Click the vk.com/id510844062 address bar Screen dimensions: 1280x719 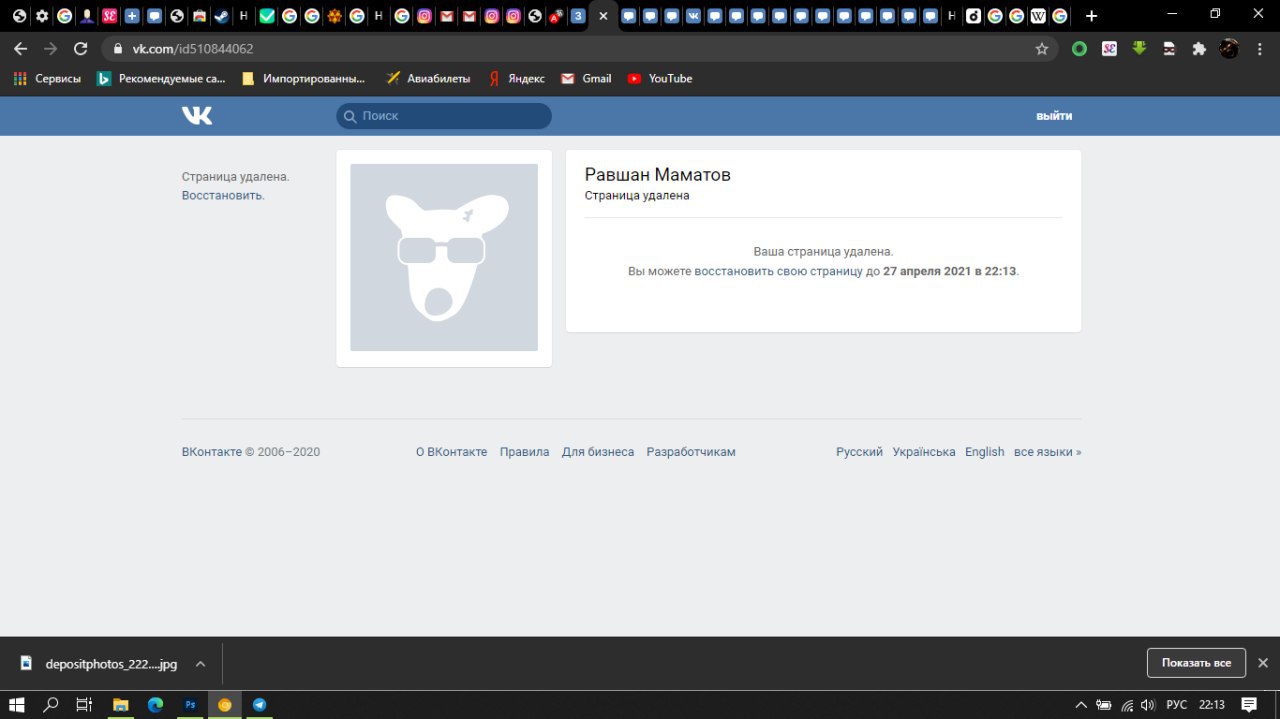(580, 48)
